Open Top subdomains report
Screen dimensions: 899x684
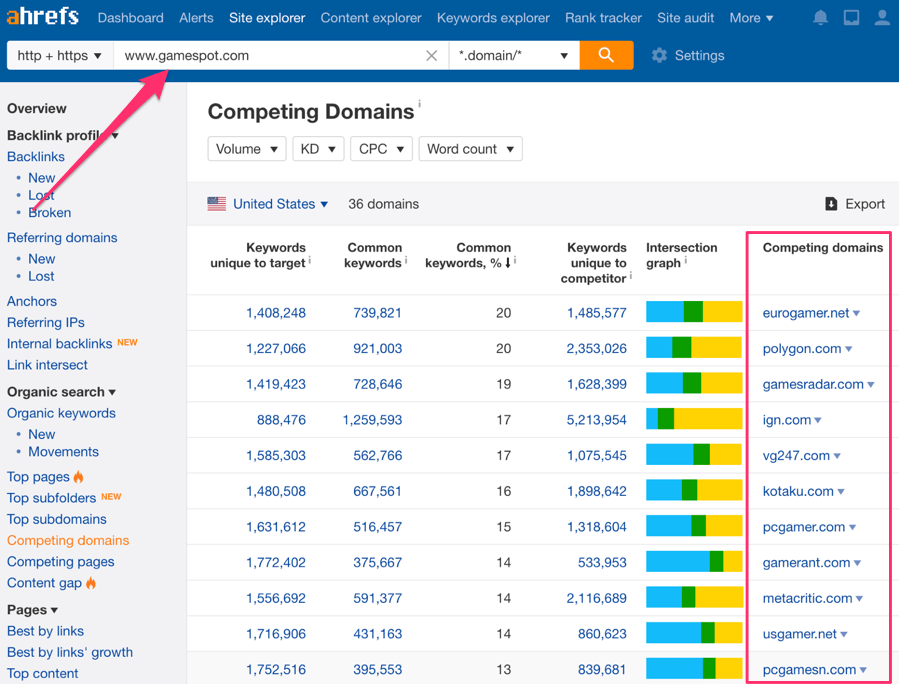click(57, 519)
